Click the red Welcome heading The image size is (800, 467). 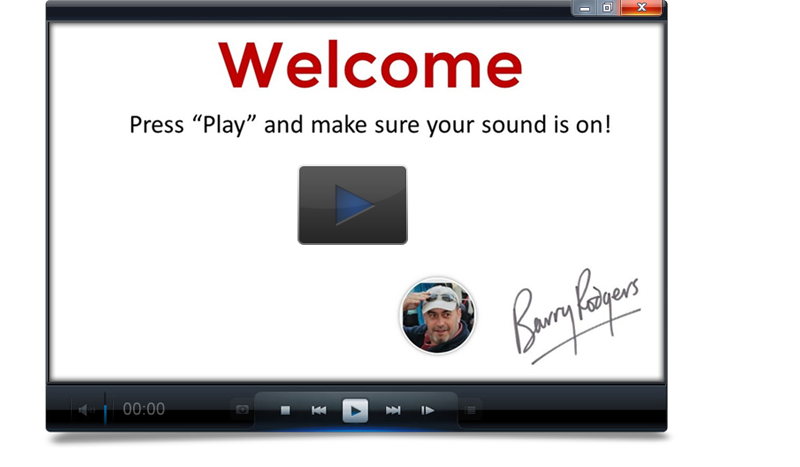coord(370,65)
